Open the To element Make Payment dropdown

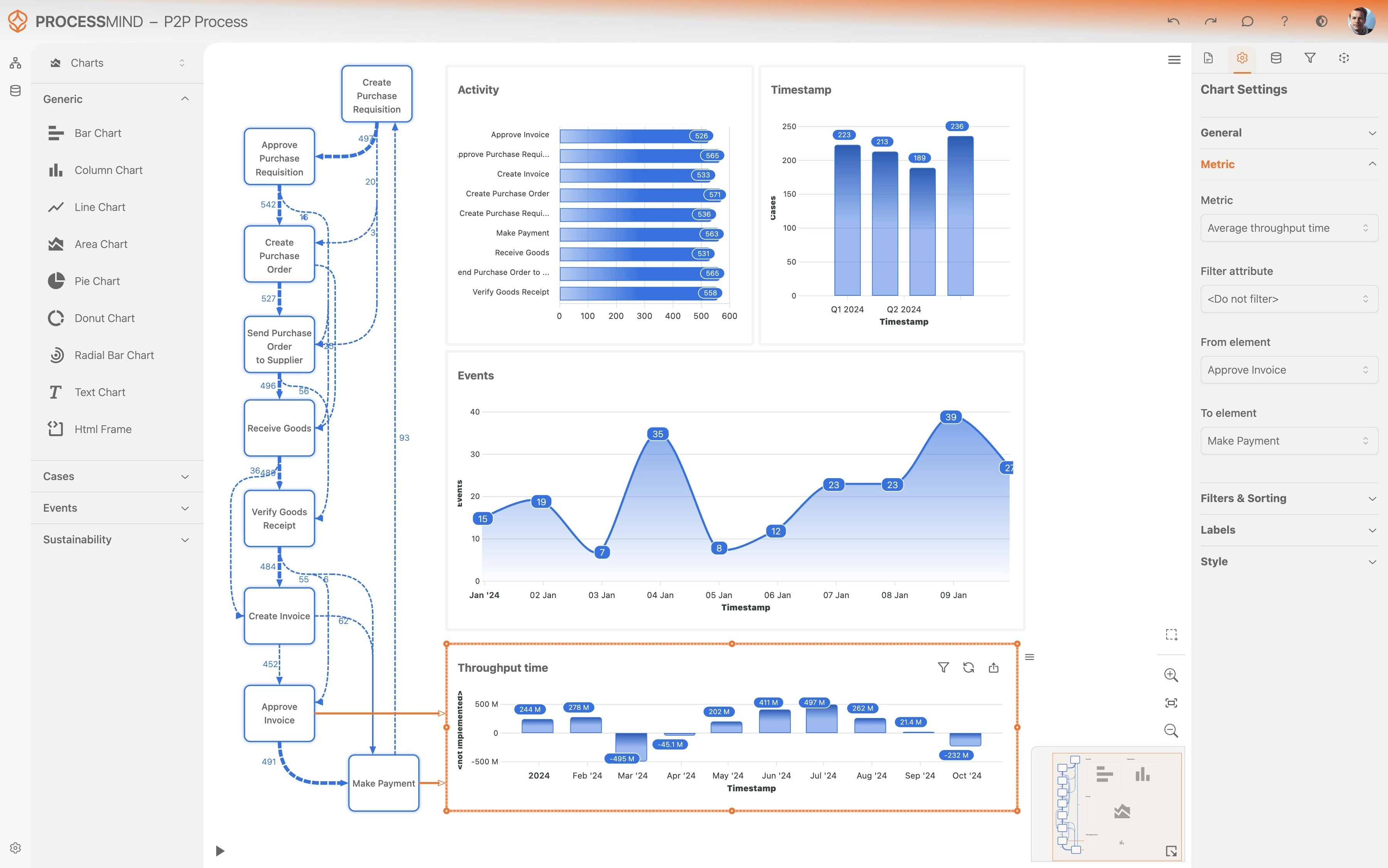click(1289, 441)
